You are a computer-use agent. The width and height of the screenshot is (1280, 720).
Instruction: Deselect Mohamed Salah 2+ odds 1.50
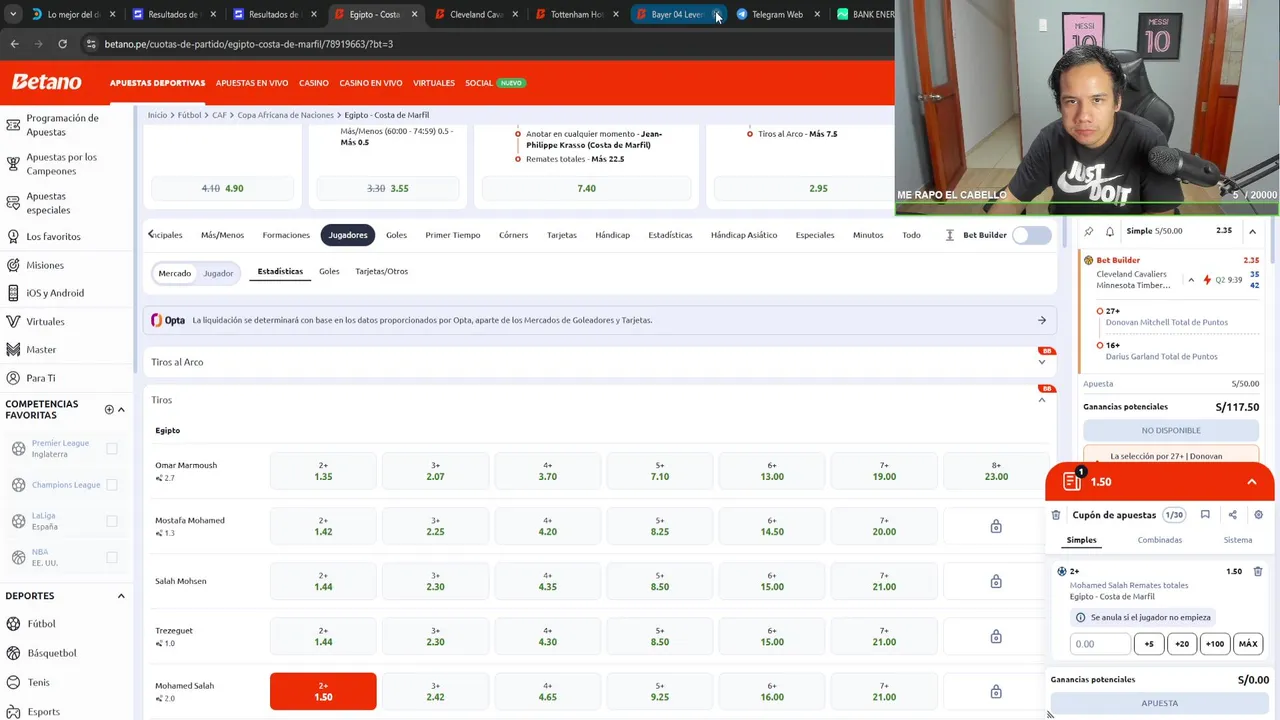pyautogui.click(x=323, y=692)
